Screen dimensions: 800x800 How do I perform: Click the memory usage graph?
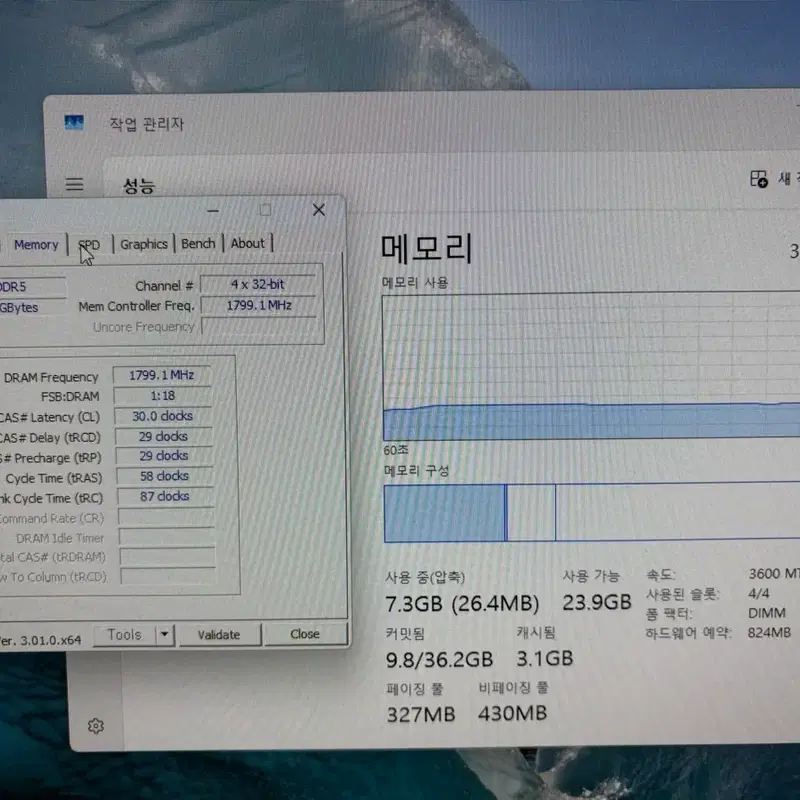[591, 366]
